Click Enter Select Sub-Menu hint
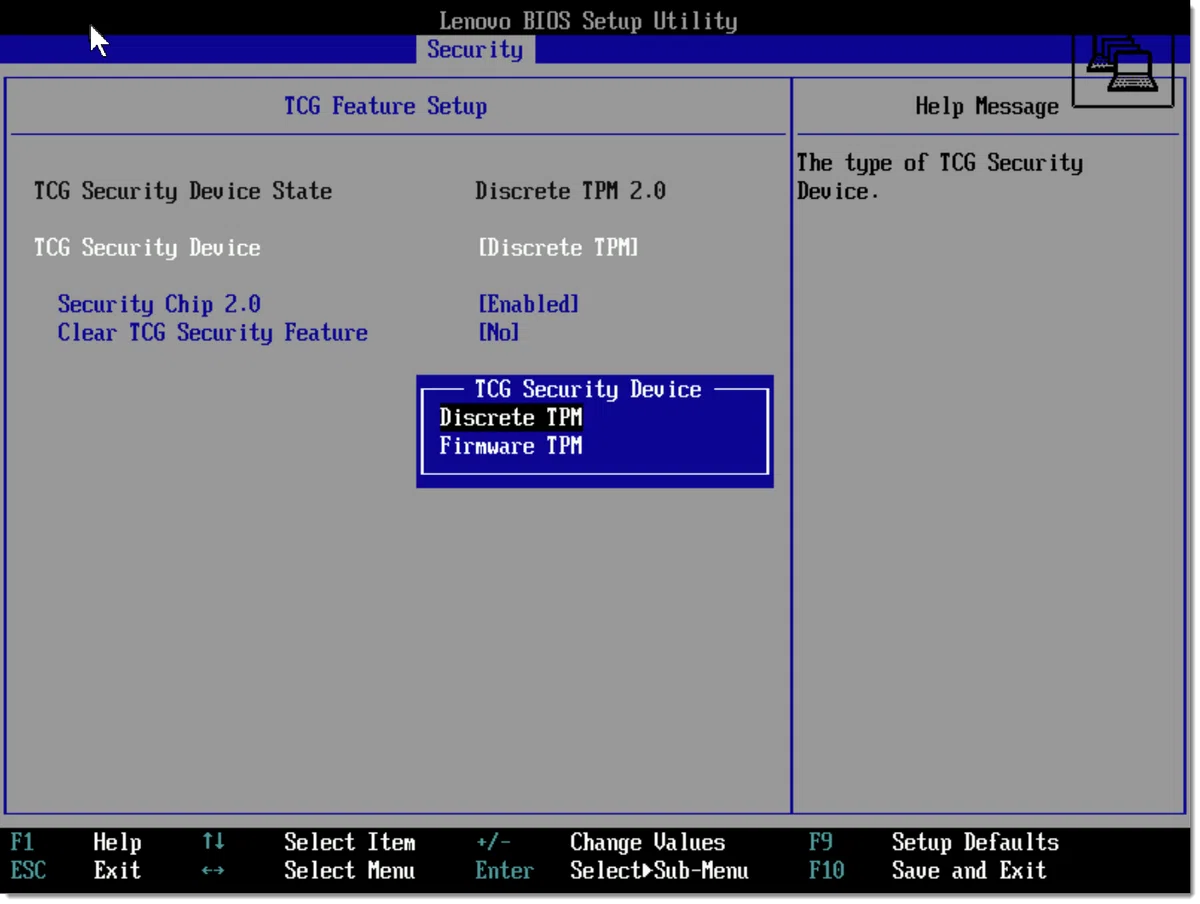 [612, 871]
